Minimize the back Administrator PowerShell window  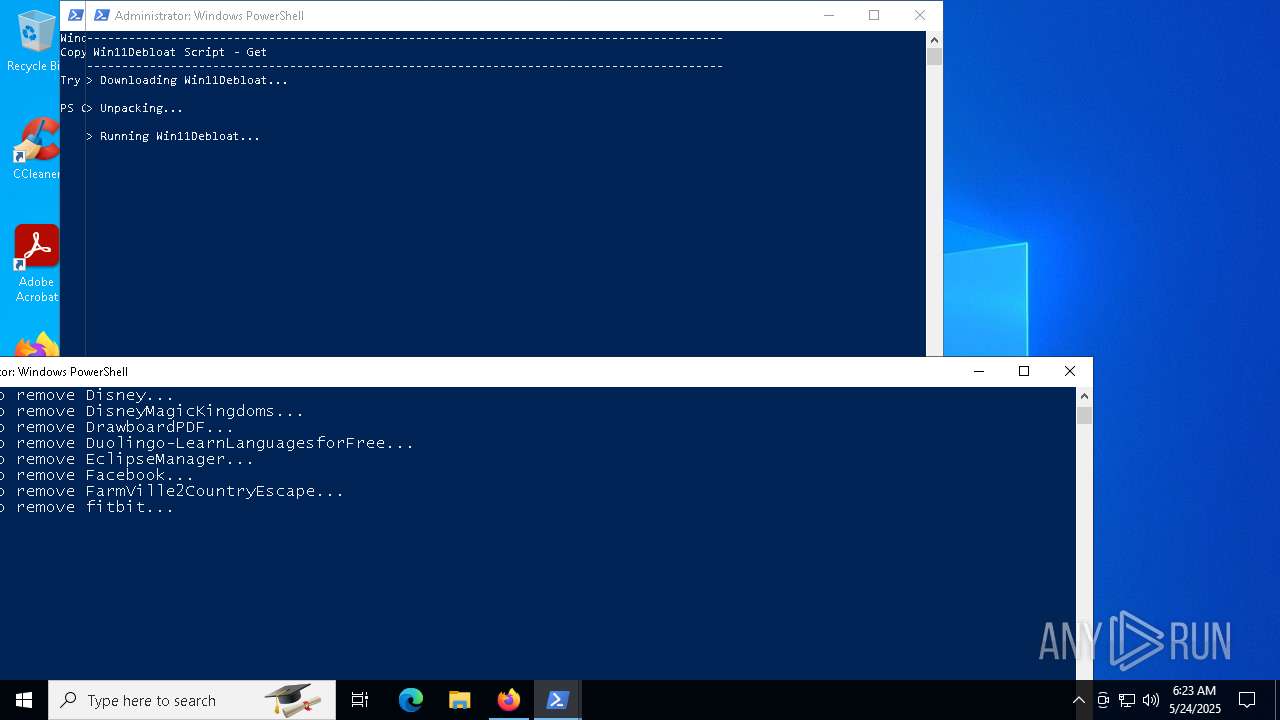click(829, 15)
